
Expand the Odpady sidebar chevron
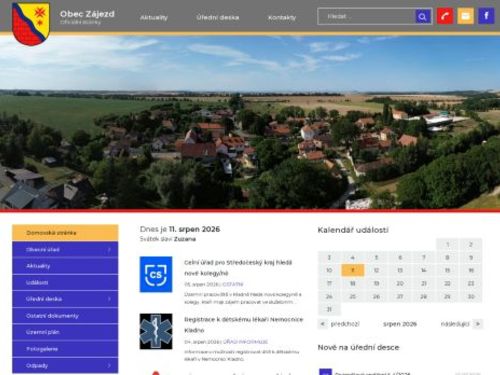[x=109, y=365]
